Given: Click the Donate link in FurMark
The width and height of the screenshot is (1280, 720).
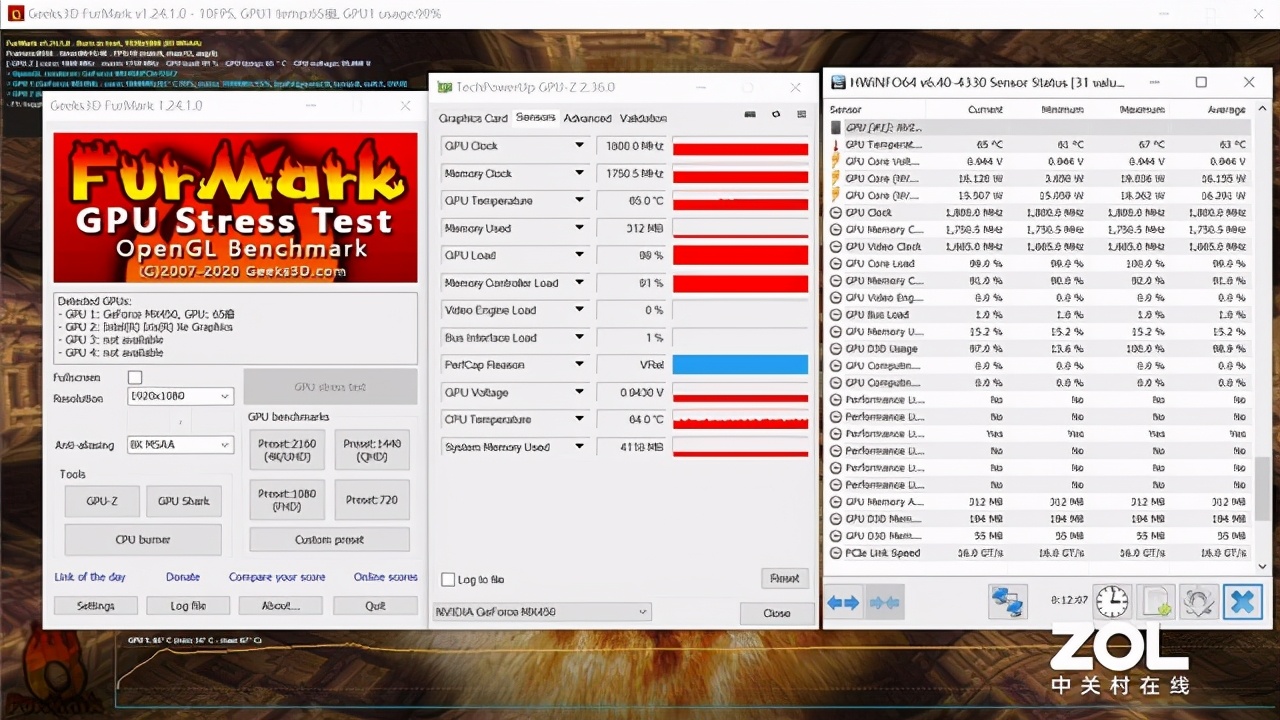Looking at the screenshot, I should (x=183, y=577).
